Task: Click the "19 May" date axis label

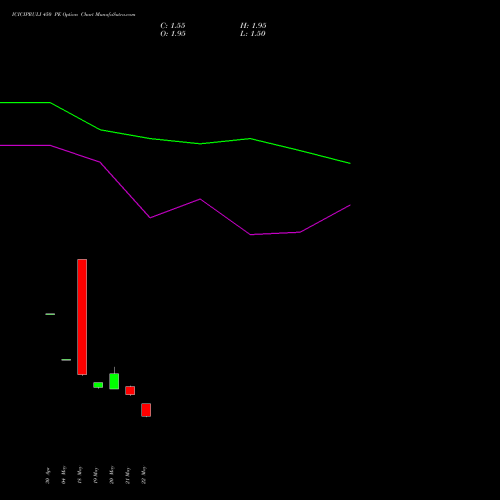Action: click(96, 475)
